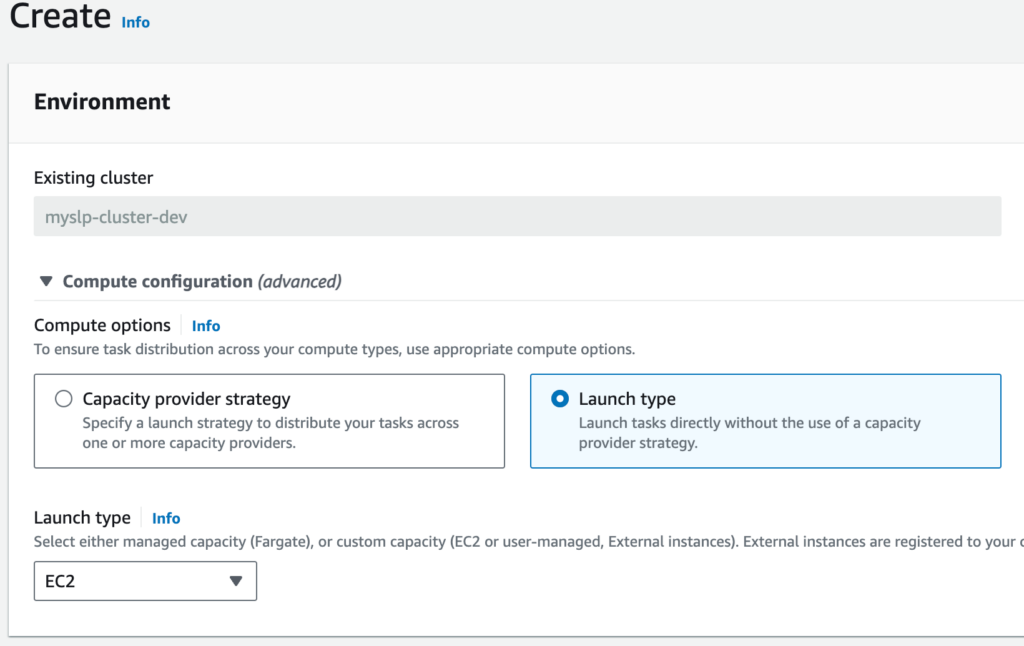Click the myslp-cluster-dev existing cluster field
The height and width of the screenshot is (646, 1024).
517,216
